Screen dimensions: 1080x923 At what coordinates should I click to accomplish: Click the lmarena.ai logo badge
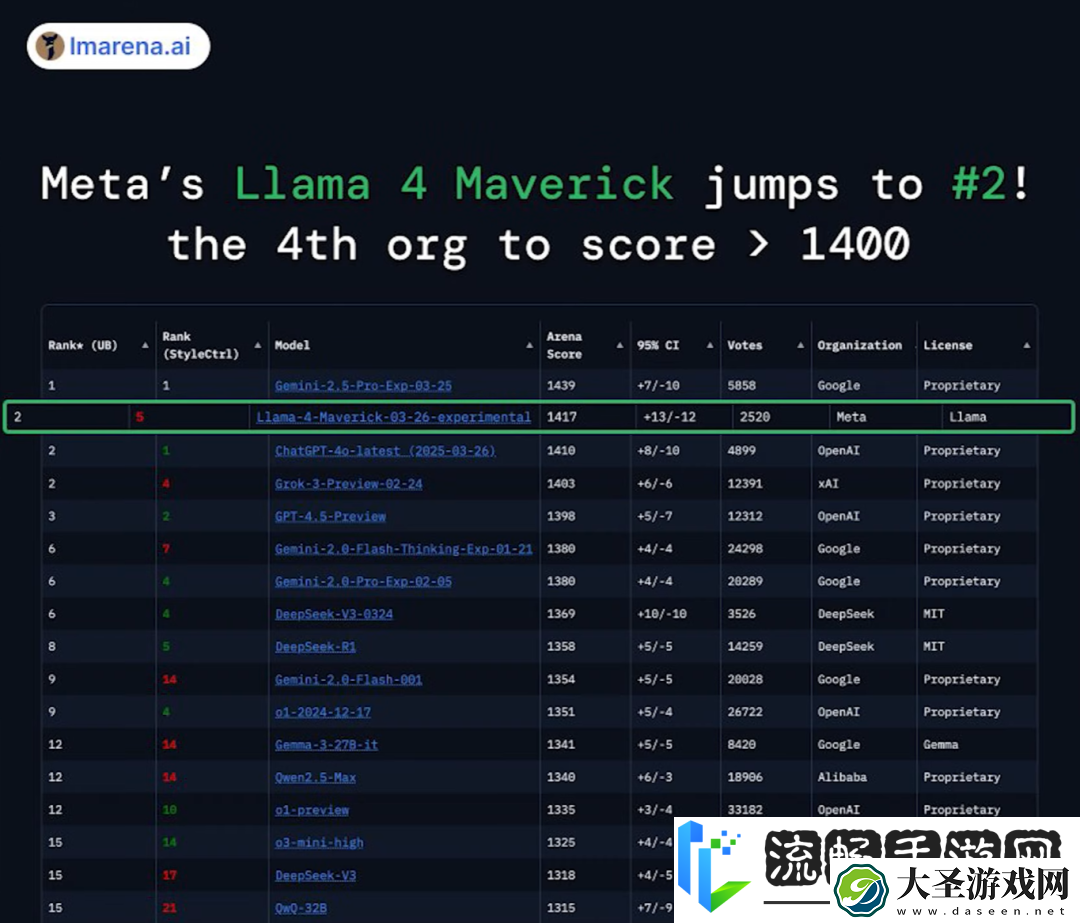[118, 46]
